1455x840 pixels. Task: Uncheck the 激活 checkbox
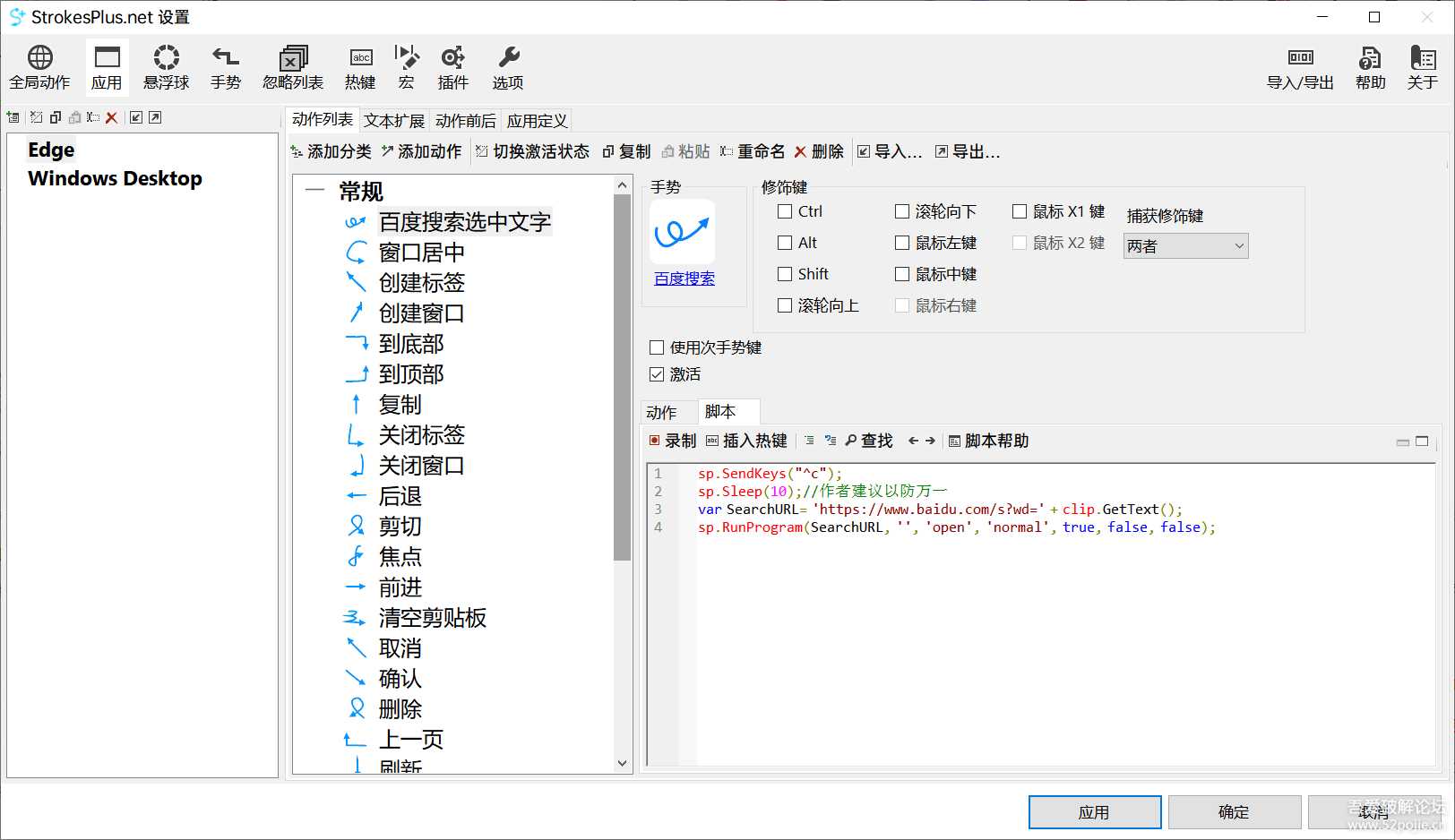pos(656,374)
